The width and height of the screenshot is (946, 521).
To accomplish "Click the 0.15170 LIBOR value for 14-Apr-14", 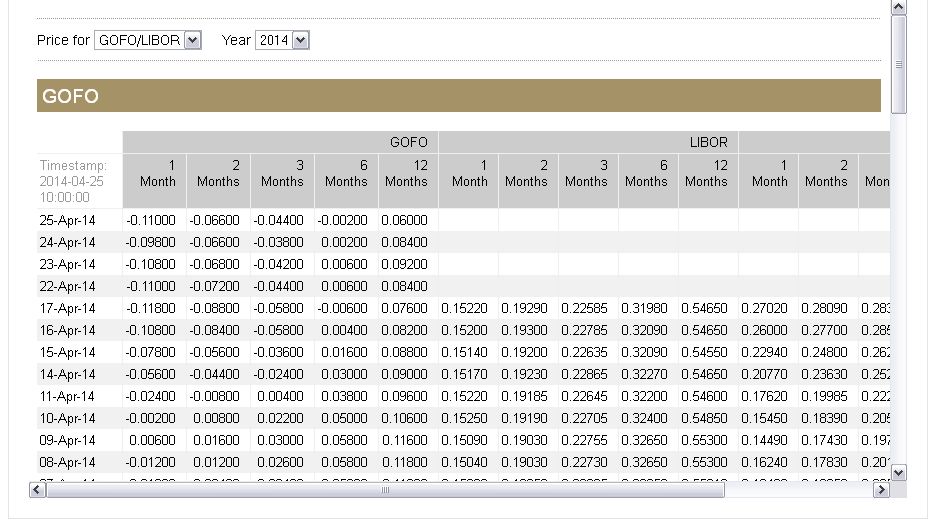I will coord(464,374).
